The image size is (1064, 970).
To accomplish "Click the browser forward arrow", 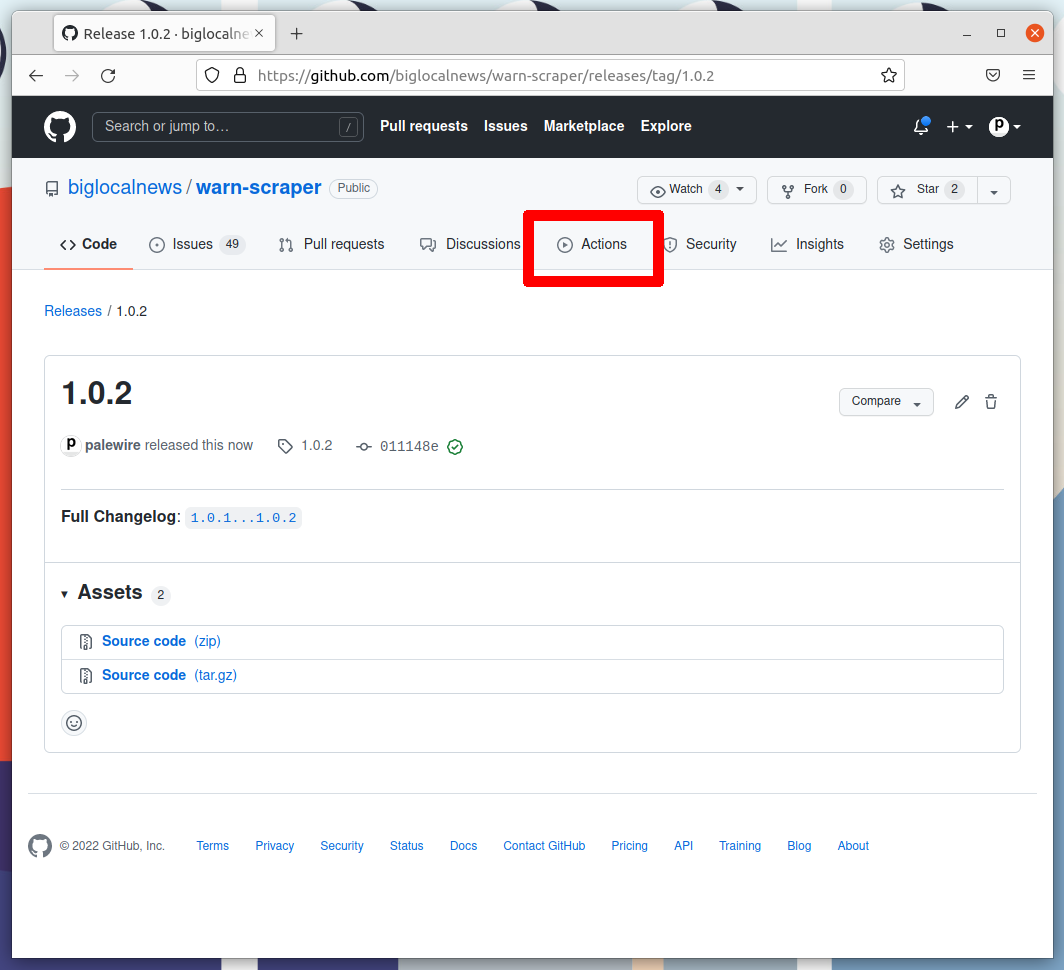I will point(72,76).
